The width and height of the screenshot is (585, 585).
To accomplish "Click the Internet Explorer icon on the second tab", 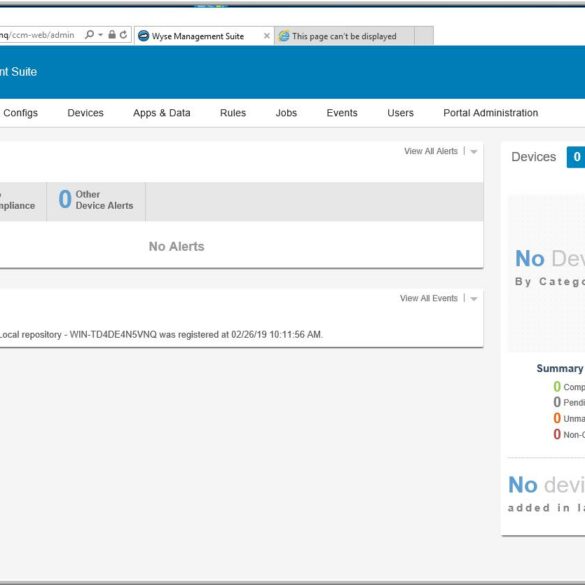I will point(284,36).
